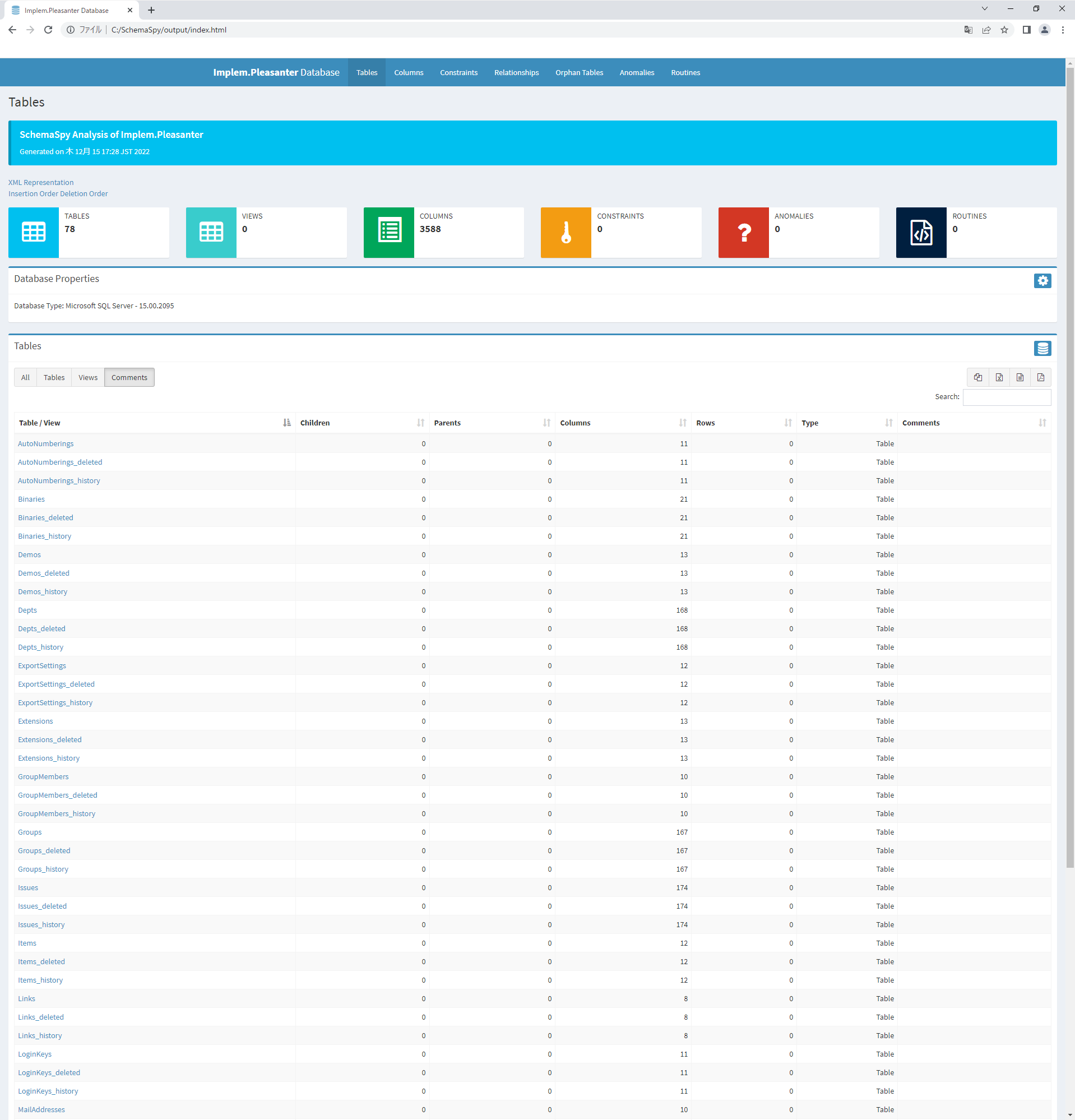Open the AutoNumberings table link
Image resolution: width=1075 pixels, height=1120 pixels.
tap(46, 443)
